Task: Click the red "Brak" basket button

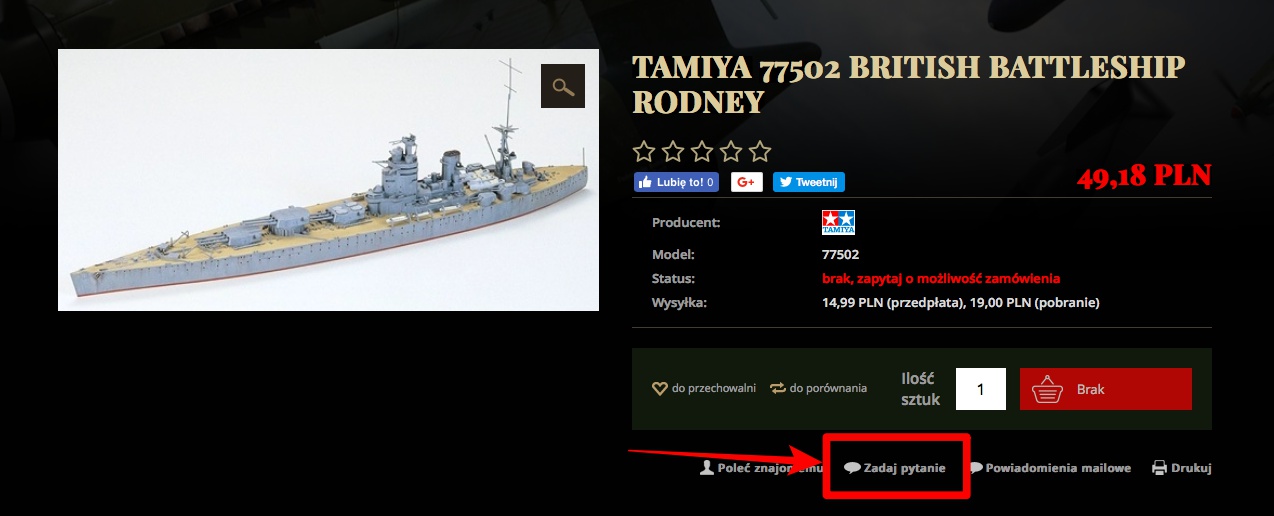Action: 1105,389
